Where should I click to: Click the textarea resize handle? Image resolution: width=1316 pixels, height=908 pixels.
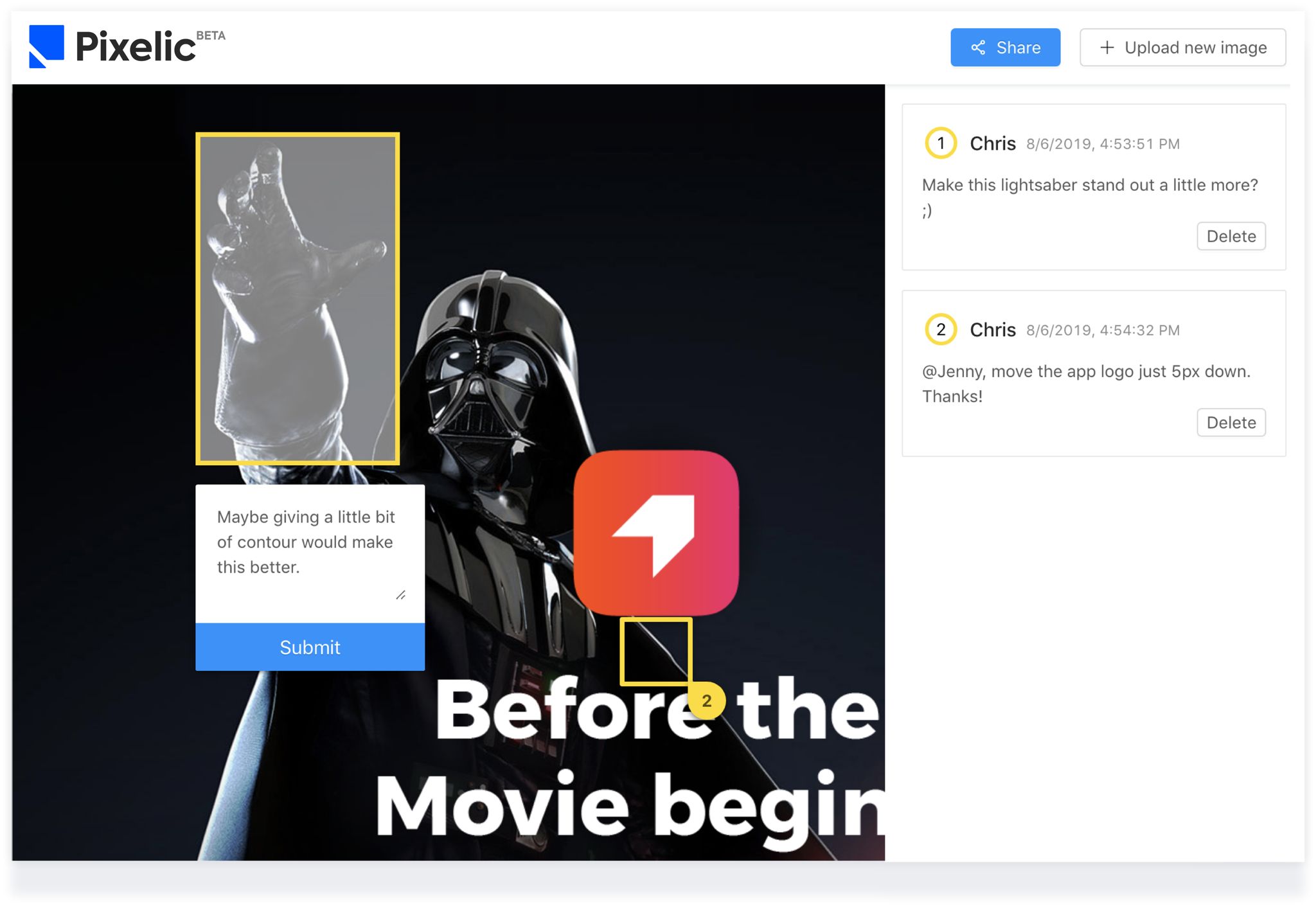(401, 595)
